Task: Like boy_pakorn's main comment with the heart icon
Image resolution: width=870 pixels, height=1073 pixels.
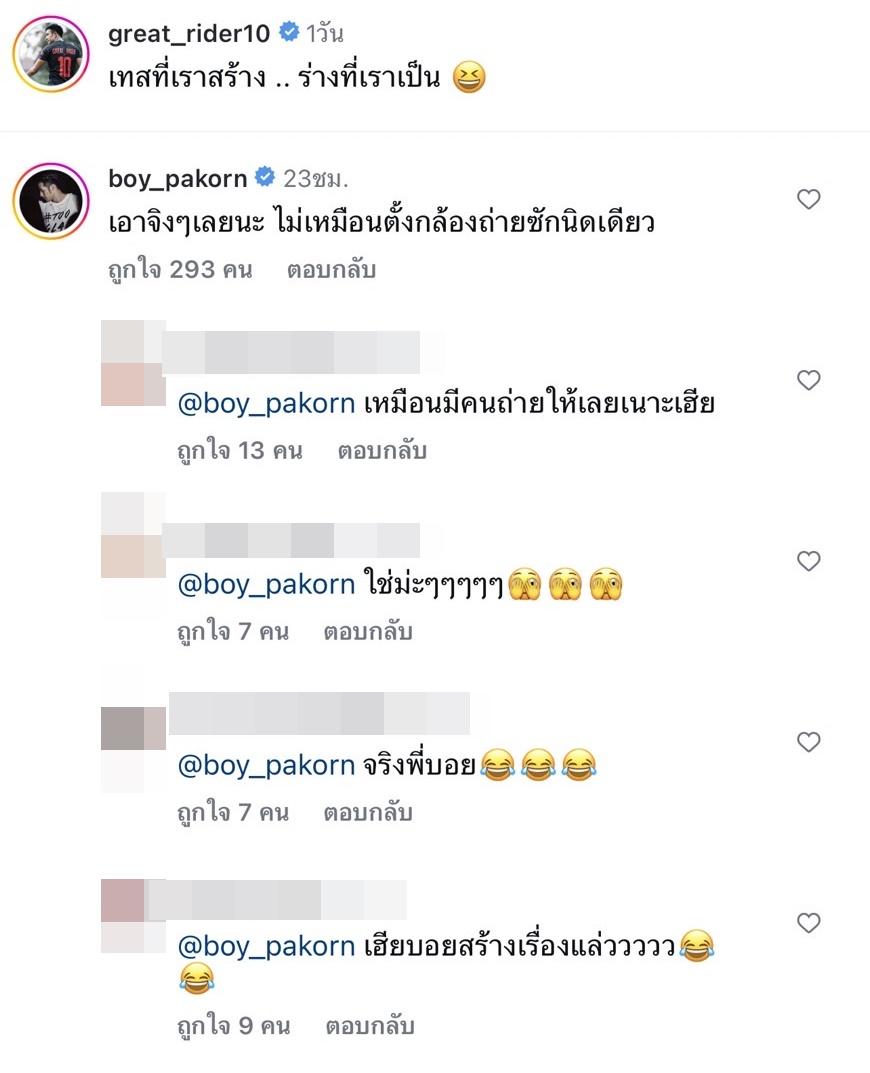Action: [808, 199]
